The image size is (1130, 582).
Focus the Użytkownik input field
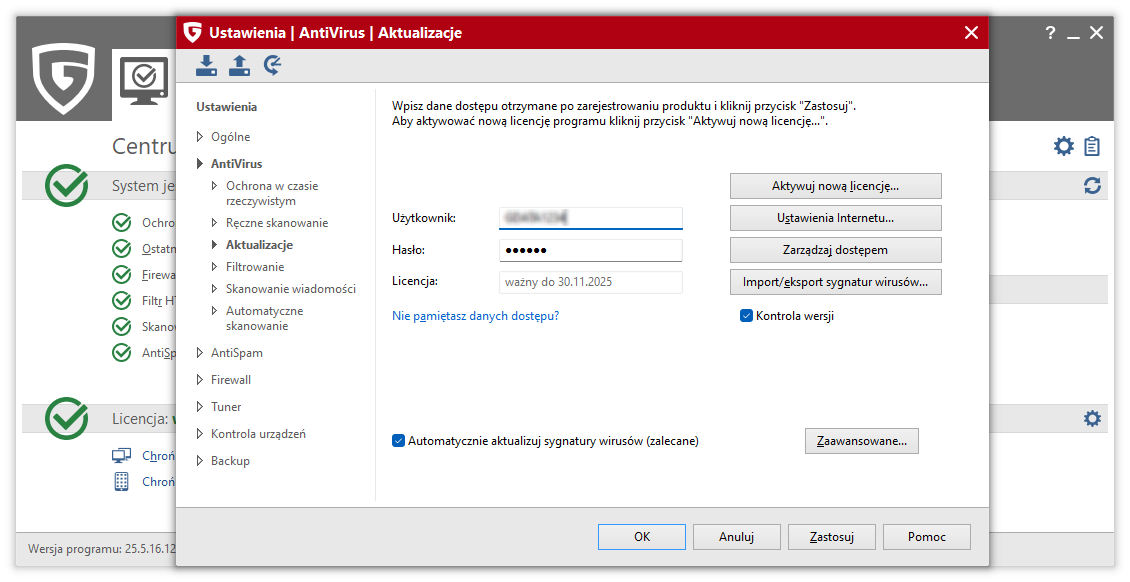tap(590, 218)
